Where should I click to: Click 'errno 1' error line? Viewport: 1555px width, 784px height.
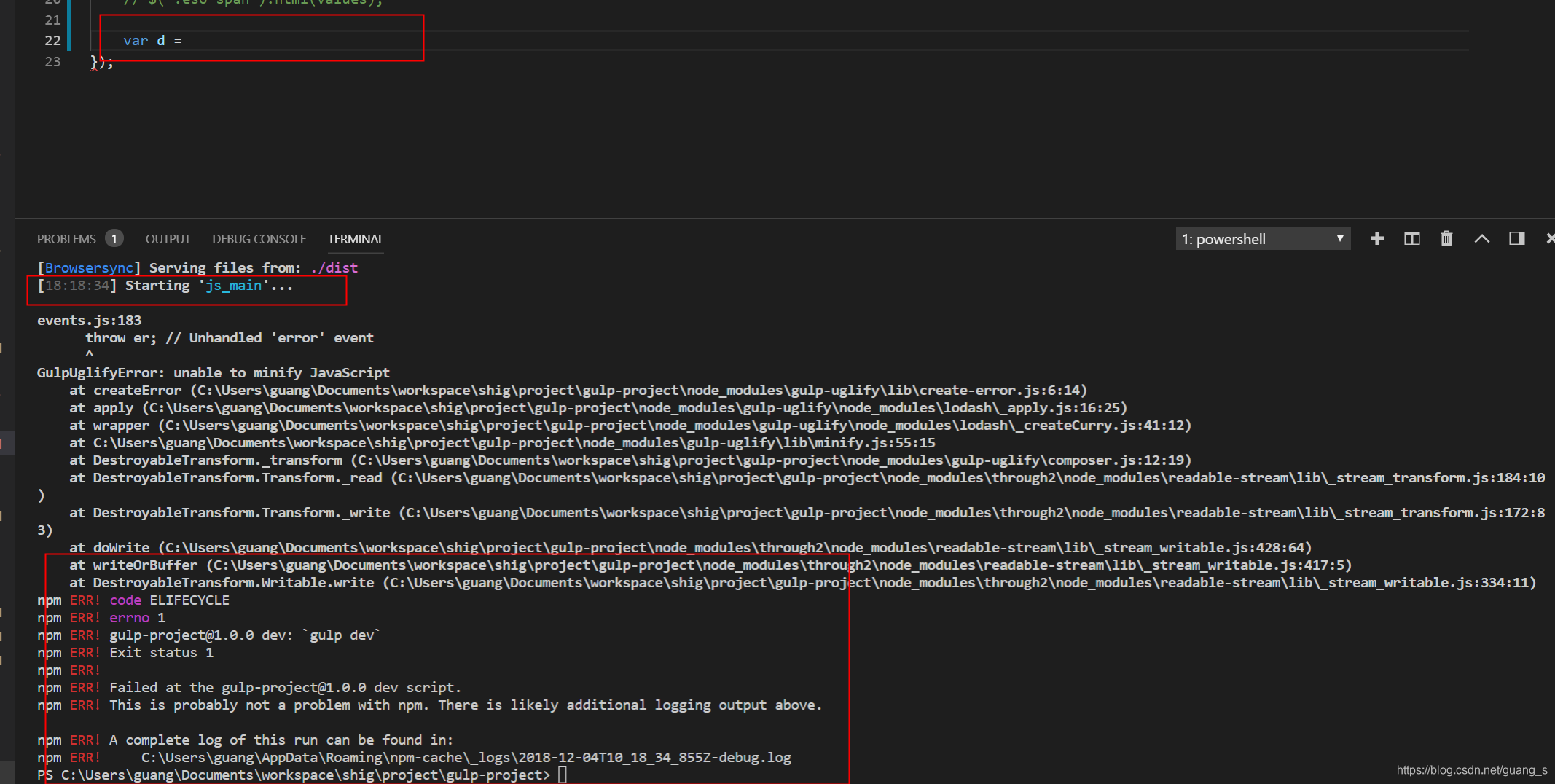(x=137, y=617)
